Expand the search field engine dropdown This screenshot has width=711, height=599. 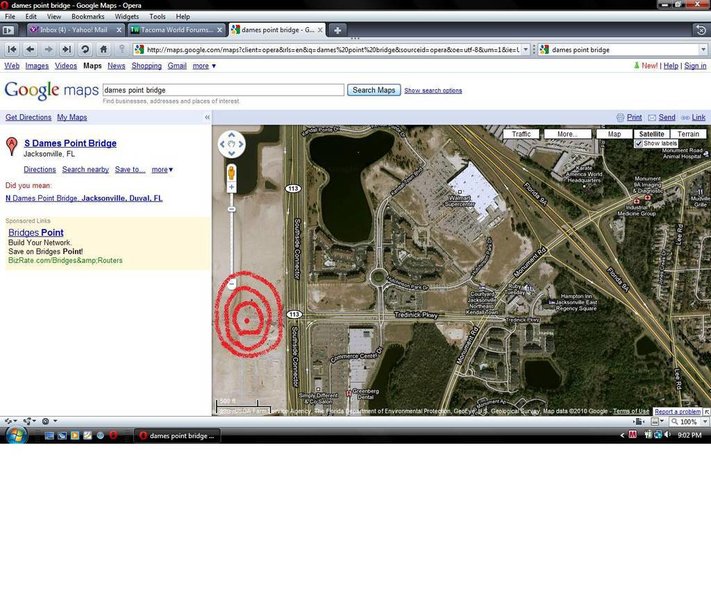703,49
